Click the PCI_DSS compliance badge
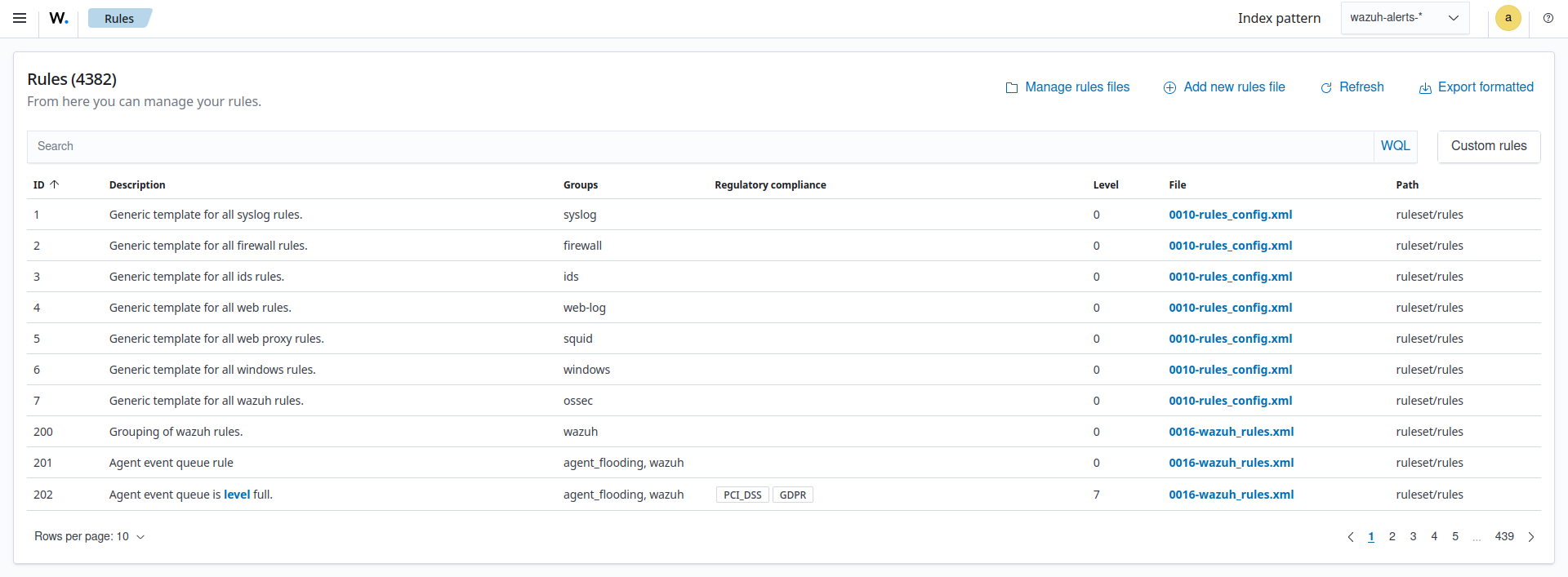 (742, 495)
